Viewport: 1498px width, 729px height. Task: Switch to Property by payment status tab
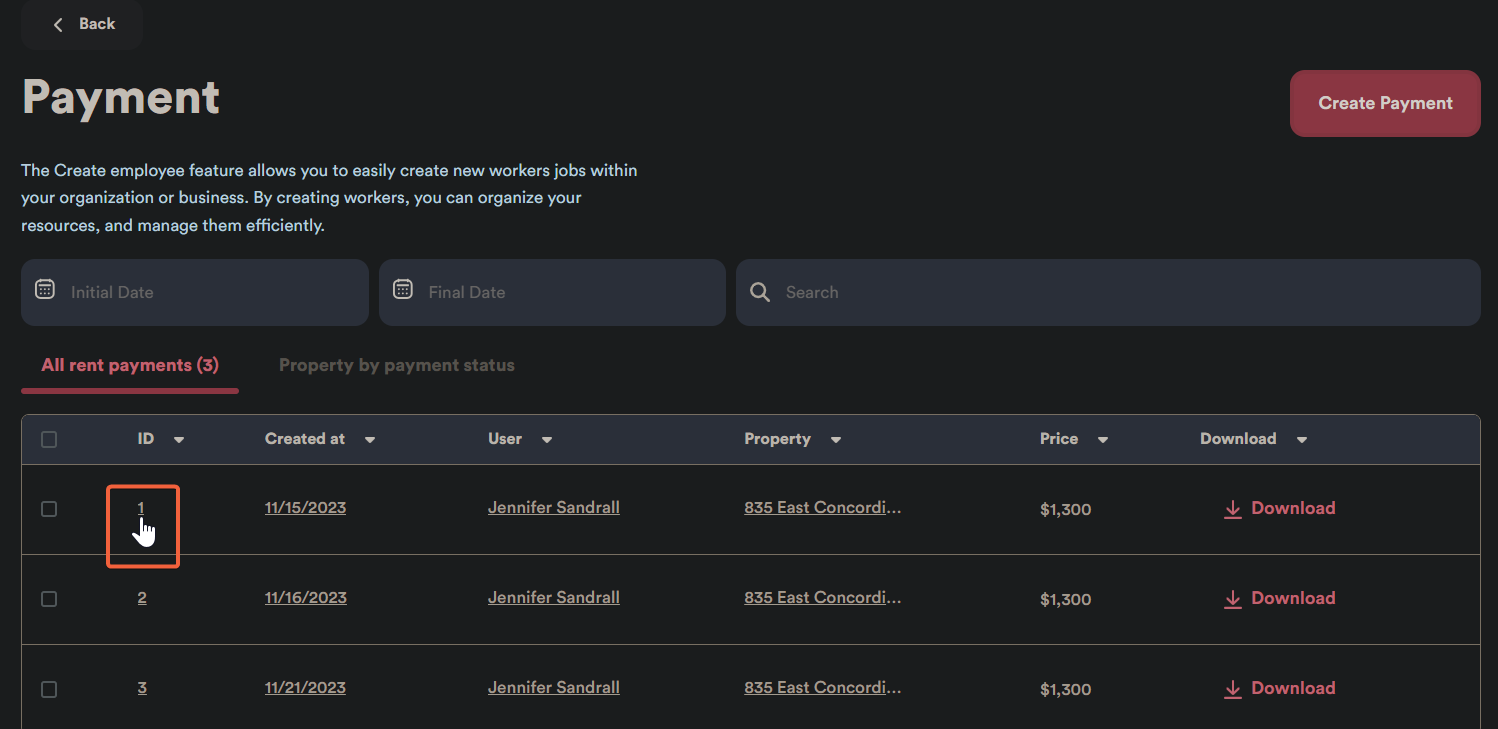click(396, 365)
